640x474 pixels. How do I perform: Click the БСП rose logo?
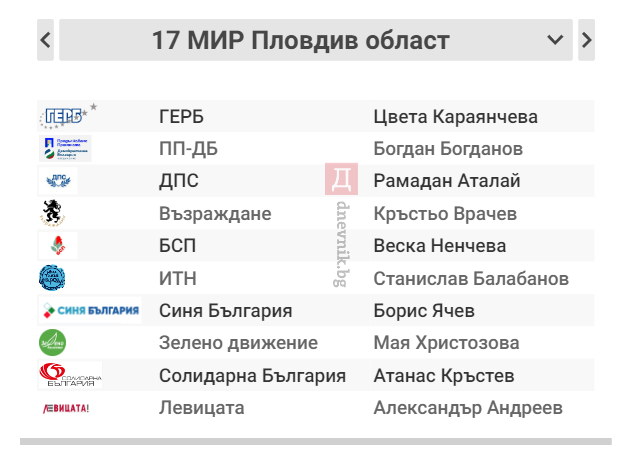tap(58, 245)
